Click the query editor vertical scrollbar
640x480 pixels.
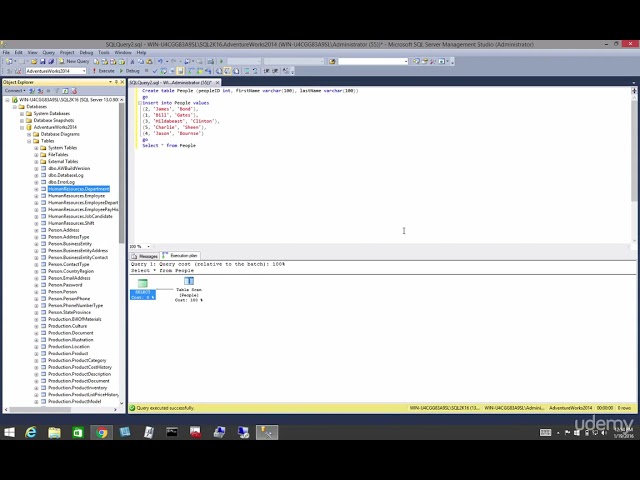tap(634, 151)
